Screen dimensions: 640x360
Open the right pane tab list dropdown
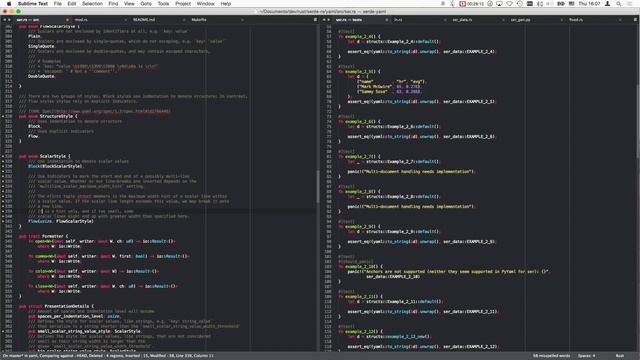(635, 20)
